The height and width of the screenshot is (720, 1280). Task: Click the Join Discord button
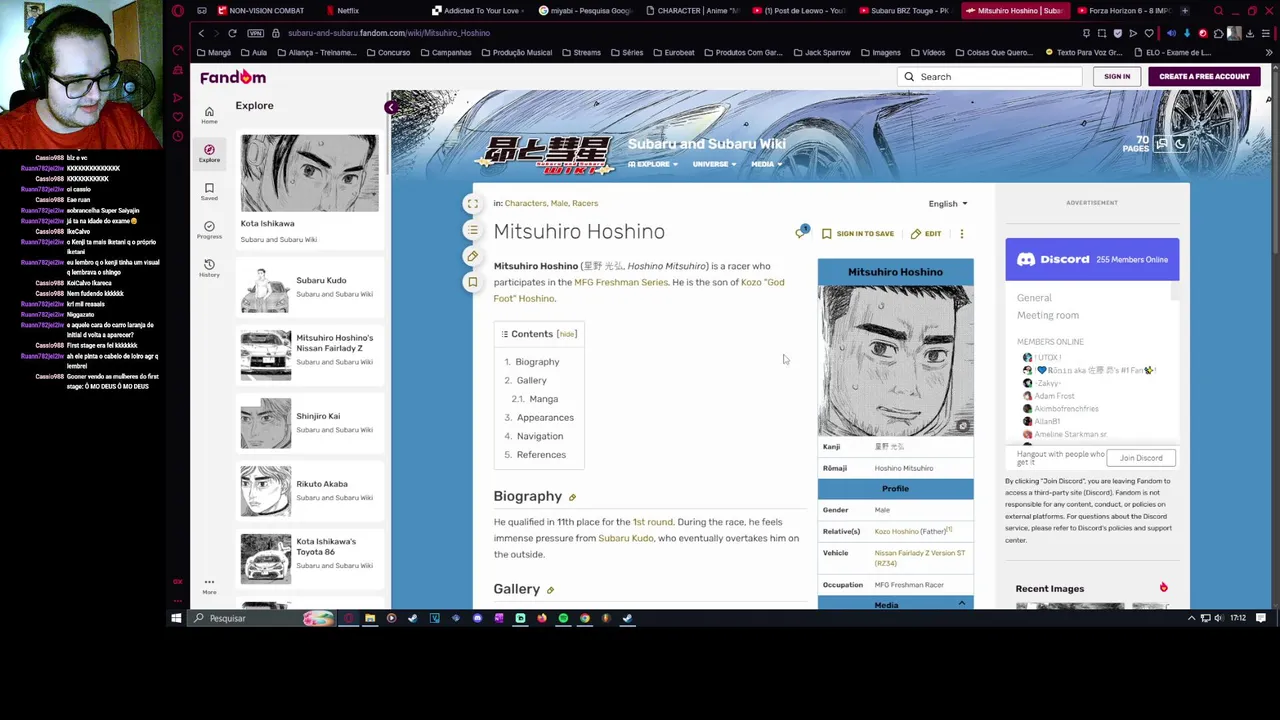click(1141, 458)
